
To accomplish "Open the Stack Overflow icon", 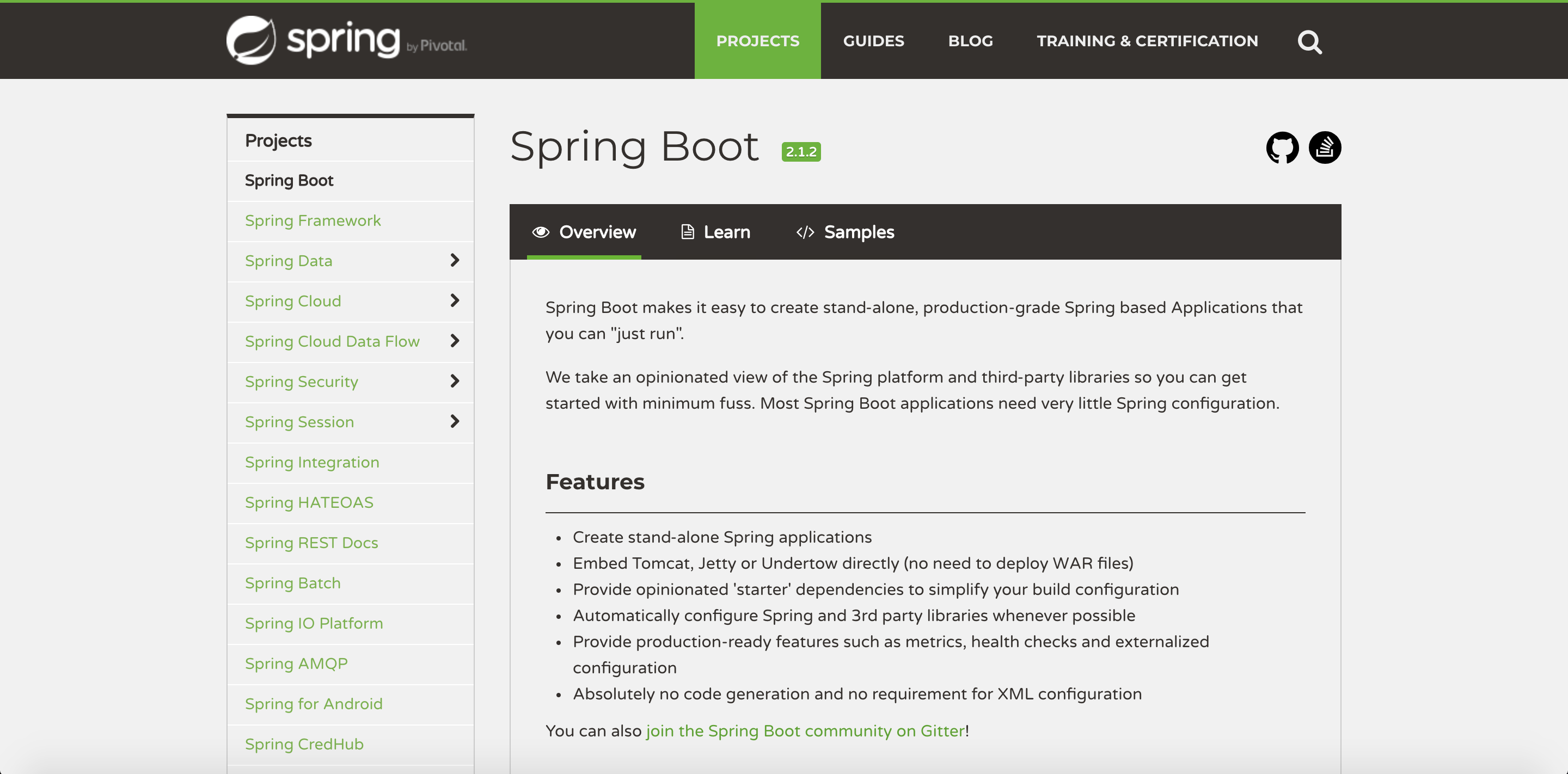I will pos(1325,148).
